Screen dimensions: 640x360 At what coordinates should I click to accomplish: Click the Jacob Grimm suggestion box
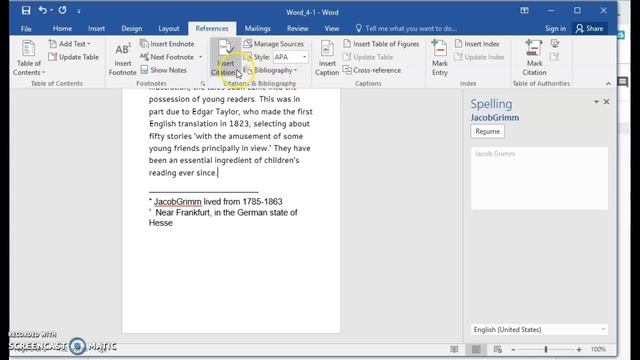click(539, 178)
